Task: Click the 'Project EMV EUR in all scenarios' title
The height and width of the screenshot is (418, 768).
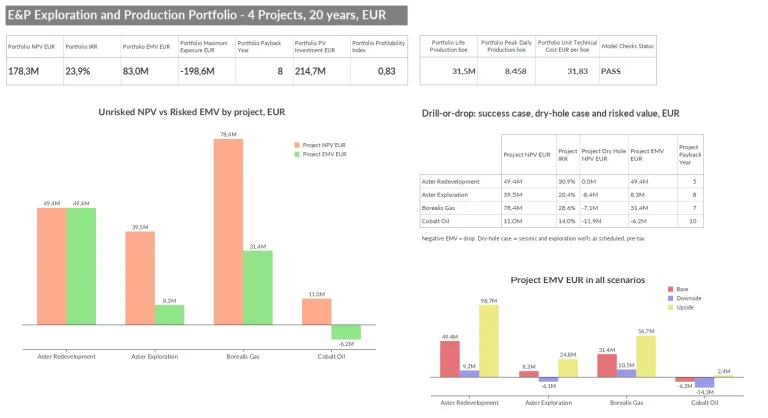Action: [577, 280]
